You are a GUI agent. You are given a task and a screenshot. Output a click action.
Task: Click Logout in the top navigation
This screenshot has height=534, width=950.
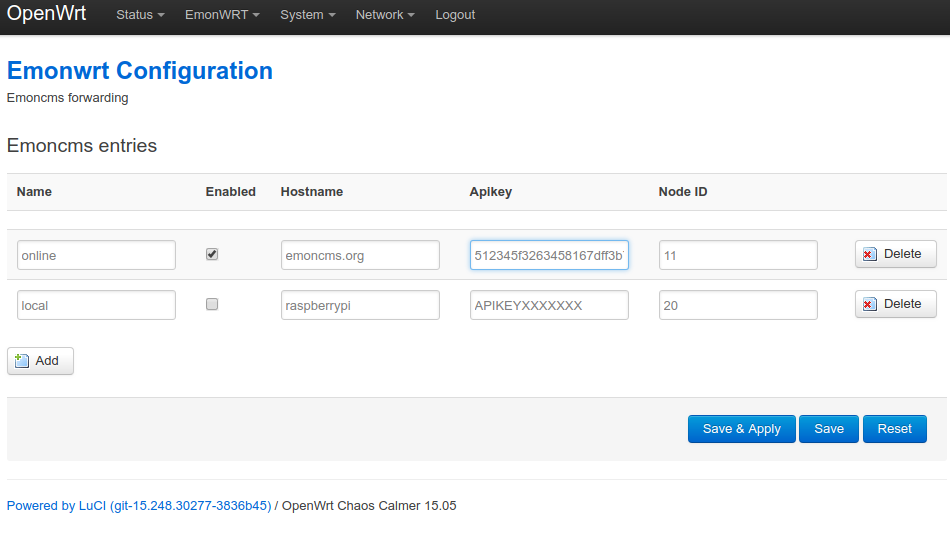click(x=455, y=15)
